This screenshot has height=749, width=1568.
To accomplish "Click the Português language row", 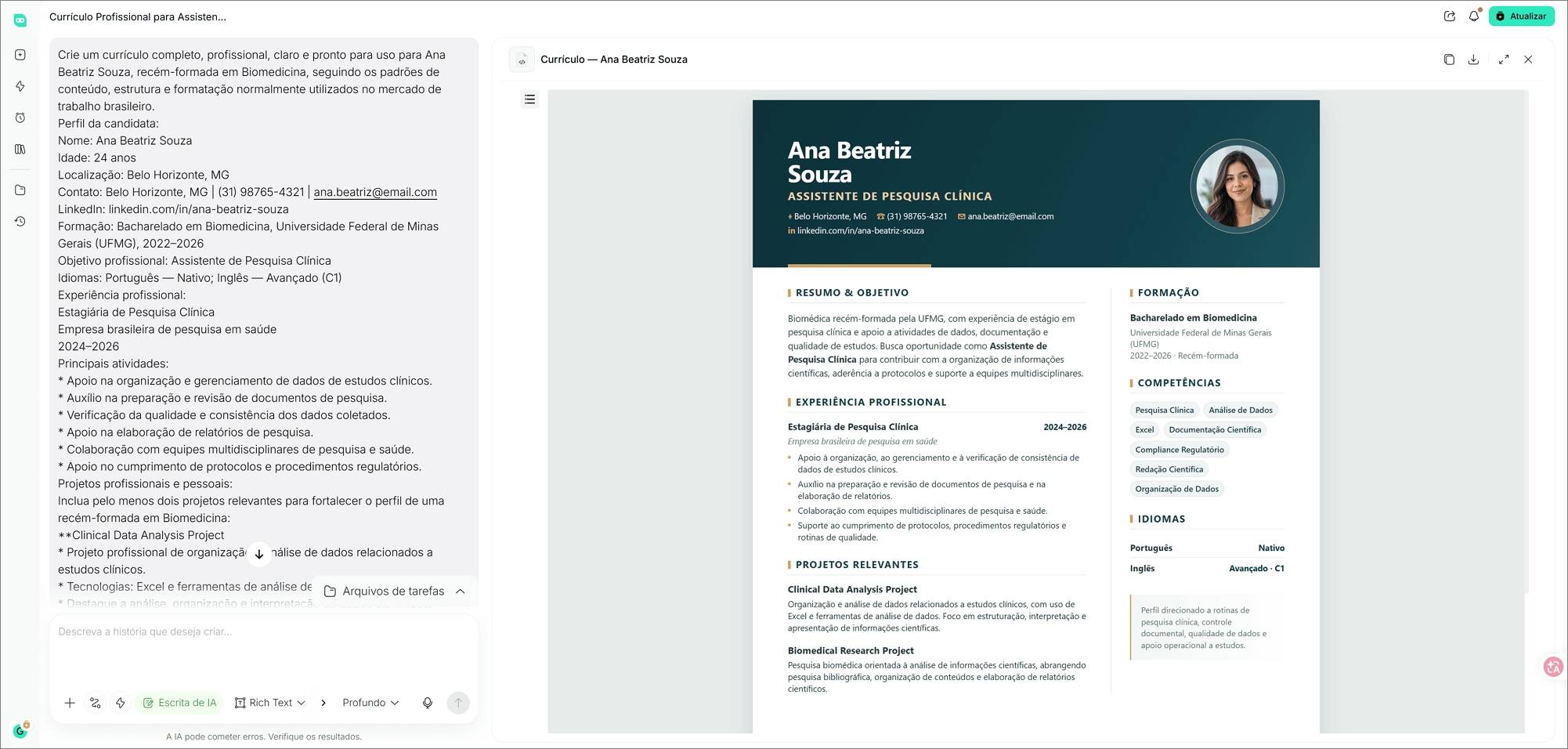I will 1207,548.
